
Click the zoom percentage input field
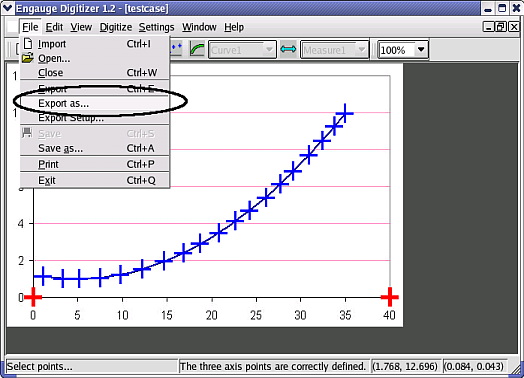coord(397,50)
